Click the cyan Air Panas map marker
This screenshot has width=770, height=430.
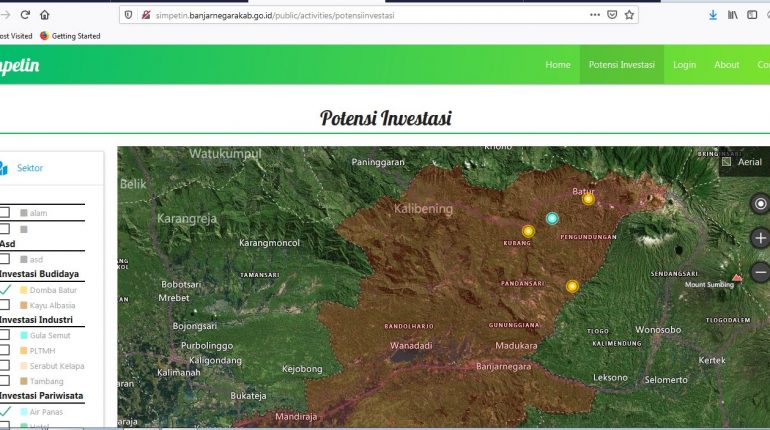[x=551, y=218]
